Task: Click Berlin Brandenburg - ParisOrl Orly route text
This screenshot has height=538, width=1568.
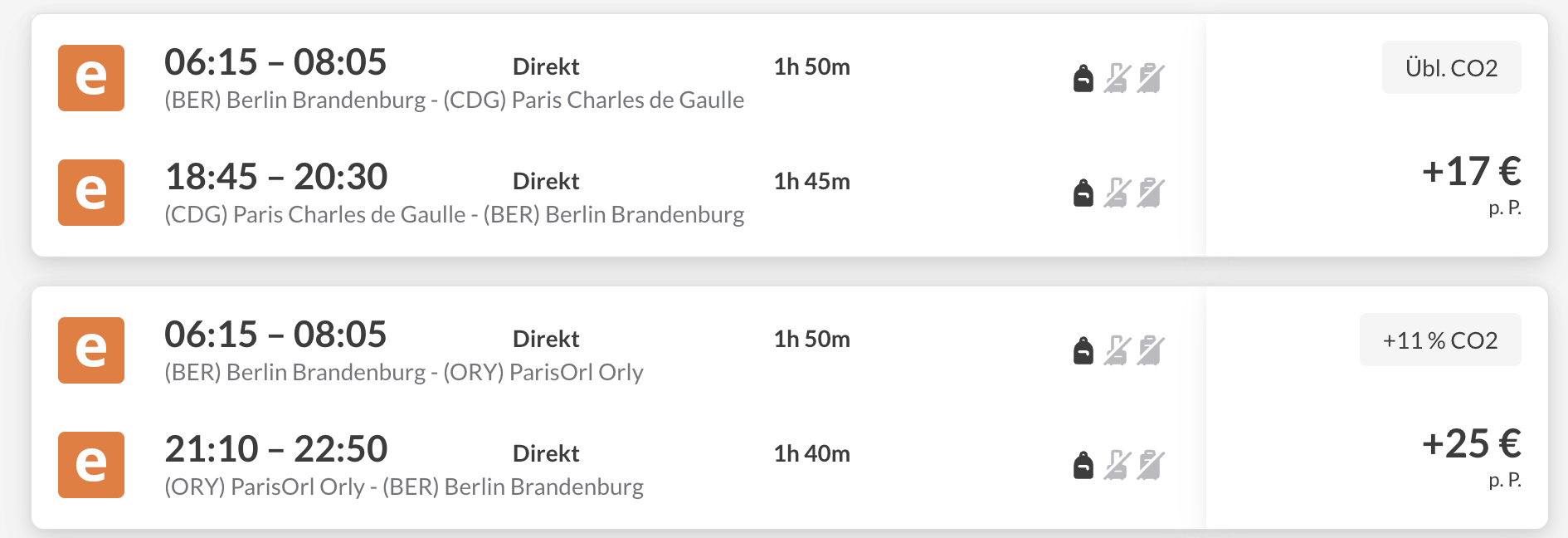Action: click(404, 372)
